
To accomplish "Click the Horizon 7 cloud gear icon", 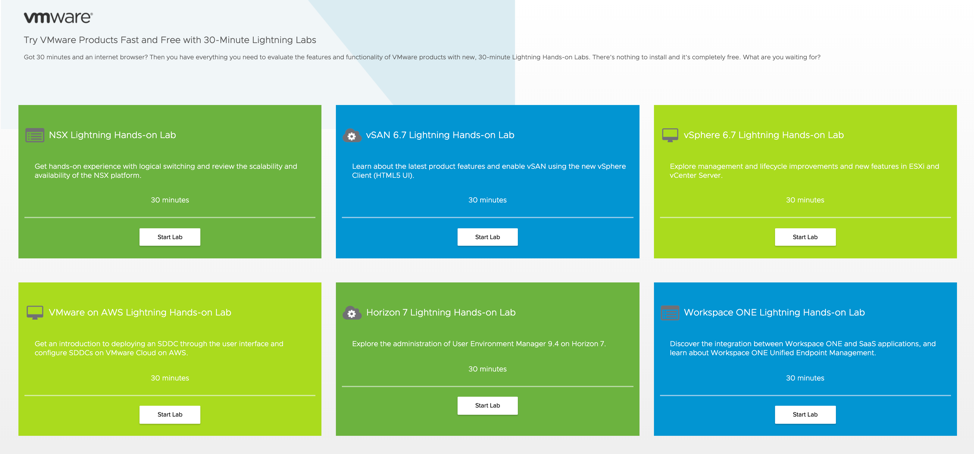I will [x=352, y=313].
